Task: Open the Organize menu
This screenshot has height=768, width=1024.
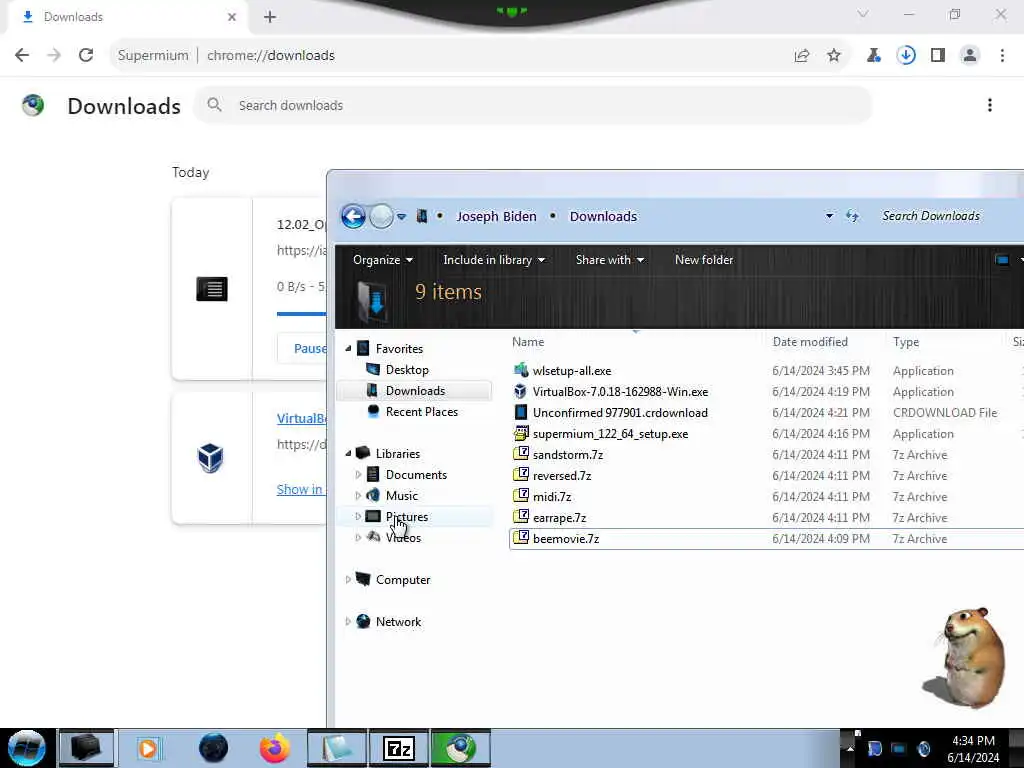Action: (x=383, y=260)
